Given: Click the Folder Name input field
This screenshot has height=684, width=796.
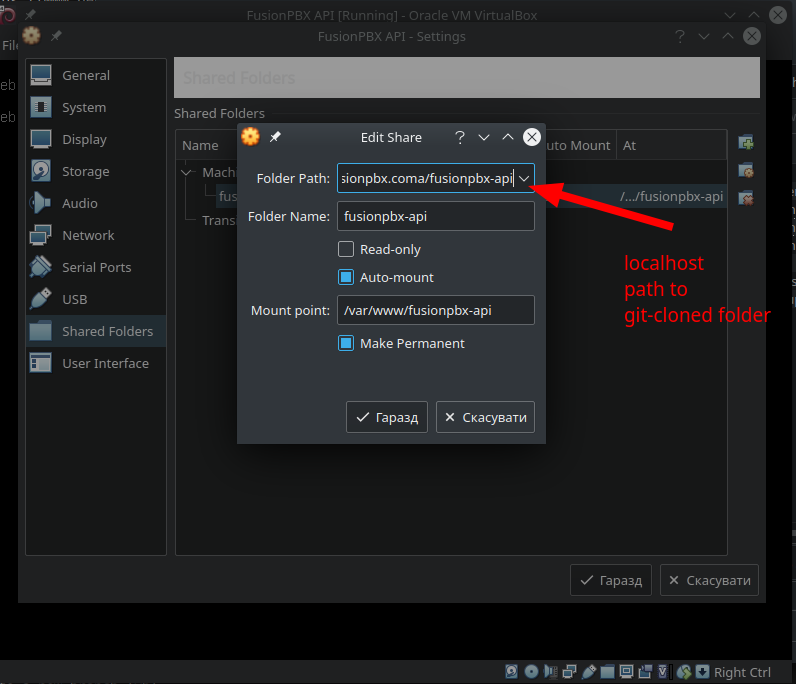Looking at the screenshot, I should (x=436, y=216).
